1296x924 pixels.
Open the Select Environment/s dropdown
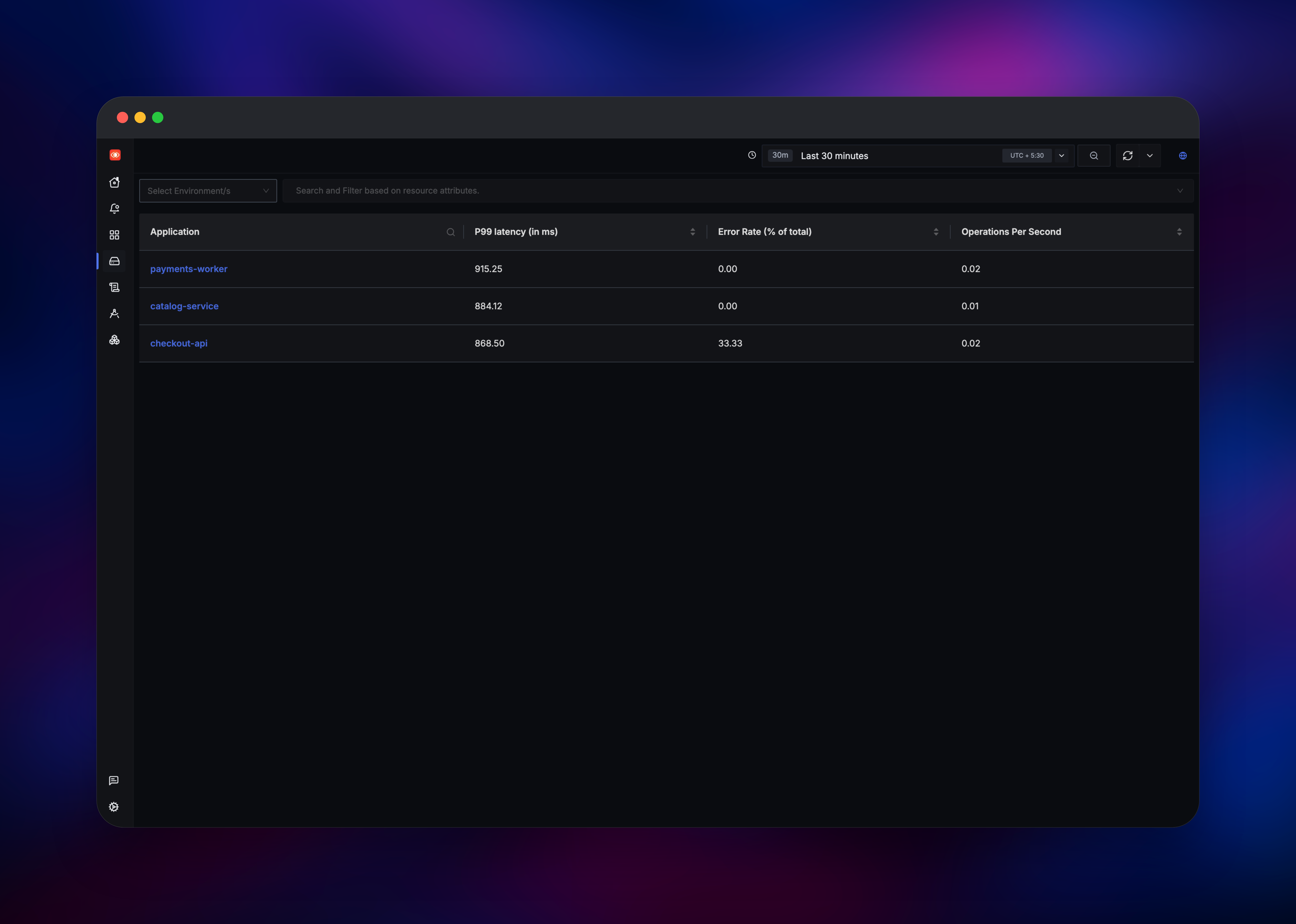(x=208, y=191)
